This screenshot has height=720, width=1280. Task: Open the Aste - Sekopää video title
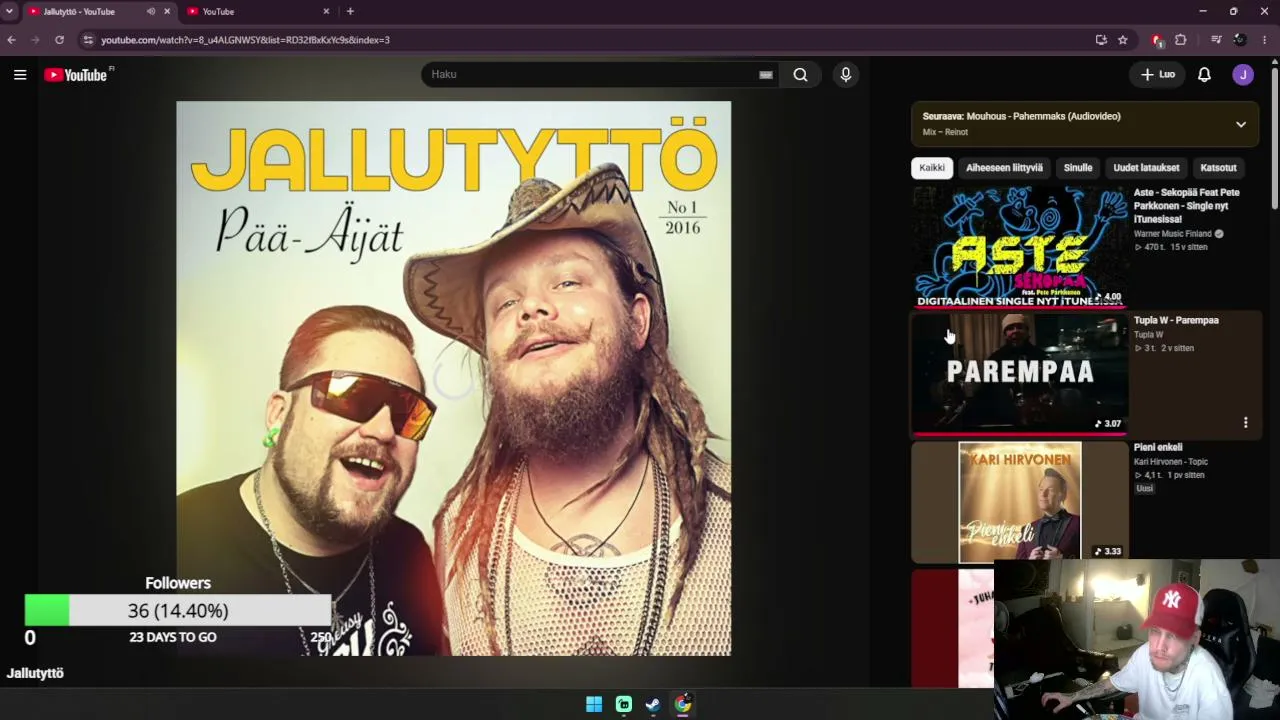[x=1187, y=206]
